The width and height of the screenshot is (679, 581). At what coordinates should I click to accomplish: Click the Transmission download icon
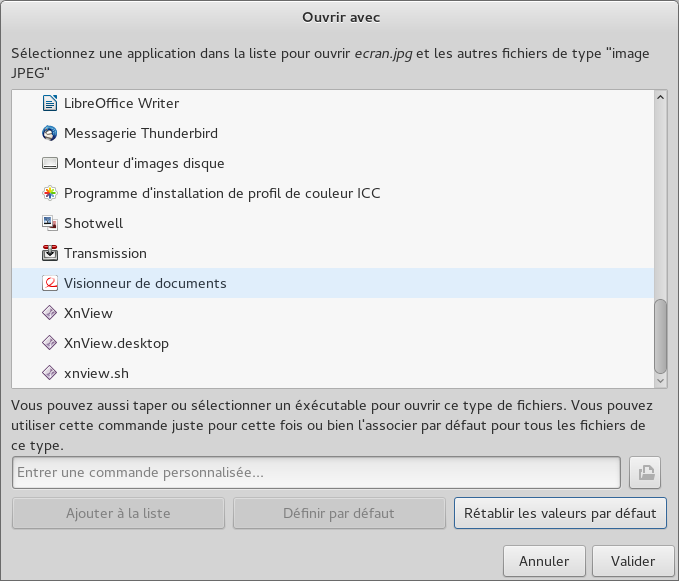50,253
